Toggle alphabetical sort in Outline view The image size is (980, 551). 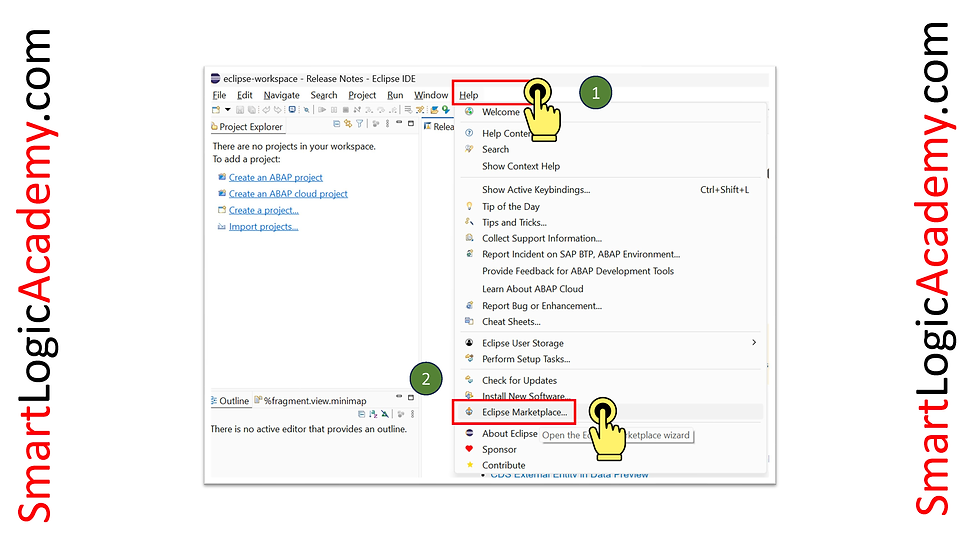pos(373,414)
